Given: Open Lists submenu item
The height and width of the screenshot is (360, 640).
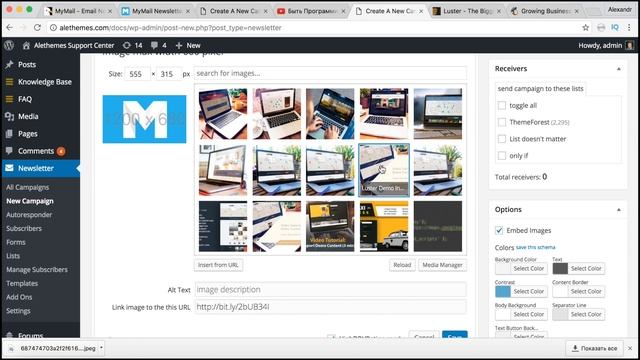Looking at the screenshot, I should tap(13, 256).
